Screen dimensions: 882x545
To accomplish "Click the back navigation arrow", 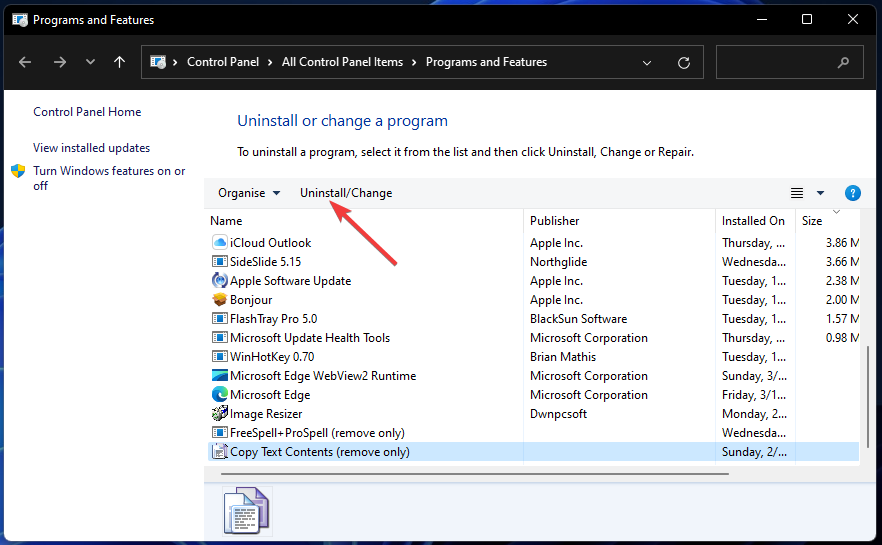I will point(26,62).
